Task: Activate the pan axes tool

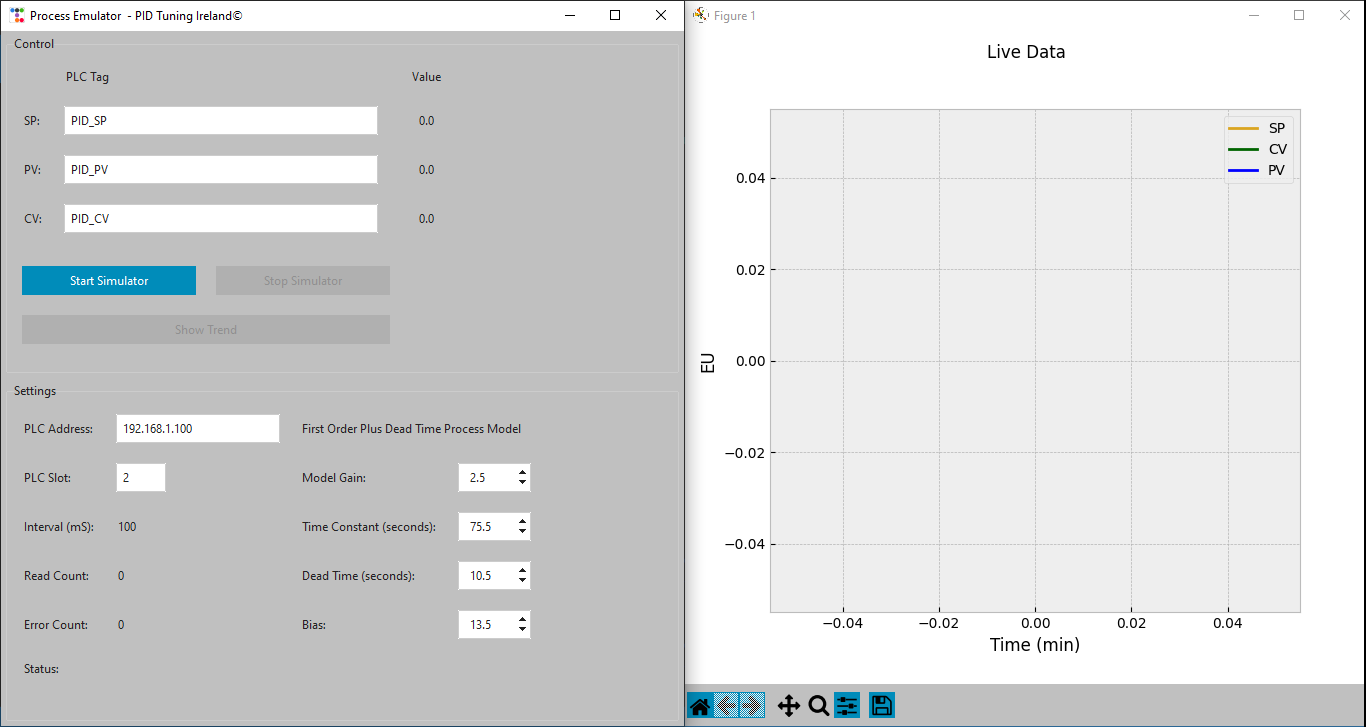Action: (788, 706)
